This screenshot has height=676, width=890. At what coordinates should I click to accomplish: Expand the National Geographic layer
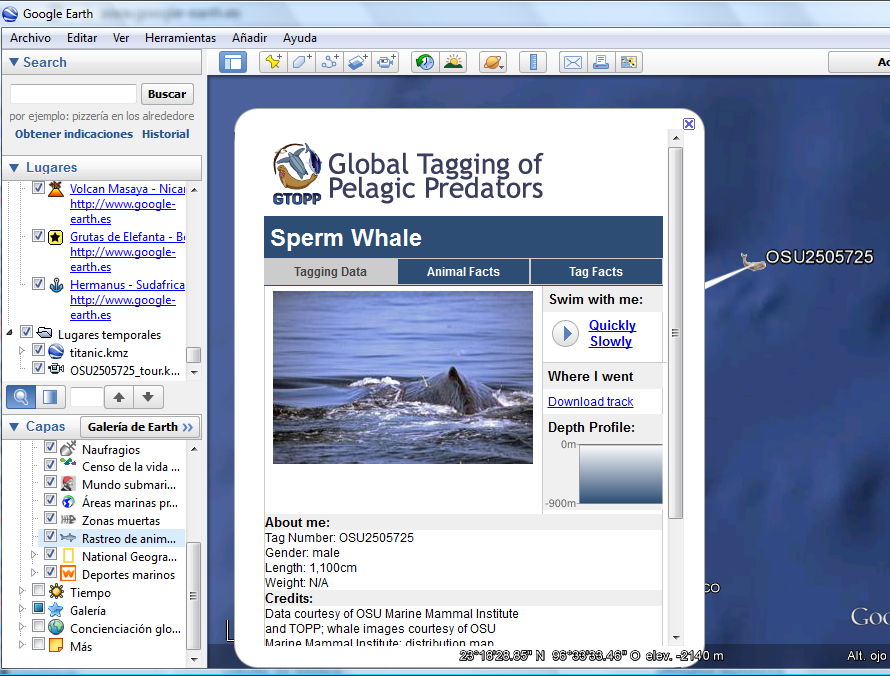[x=33, y=554]
